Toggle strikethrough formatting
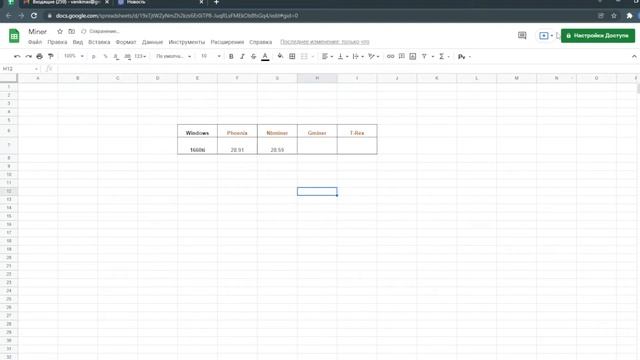This screenshot has width=640, height=360. tap(253, 56)
